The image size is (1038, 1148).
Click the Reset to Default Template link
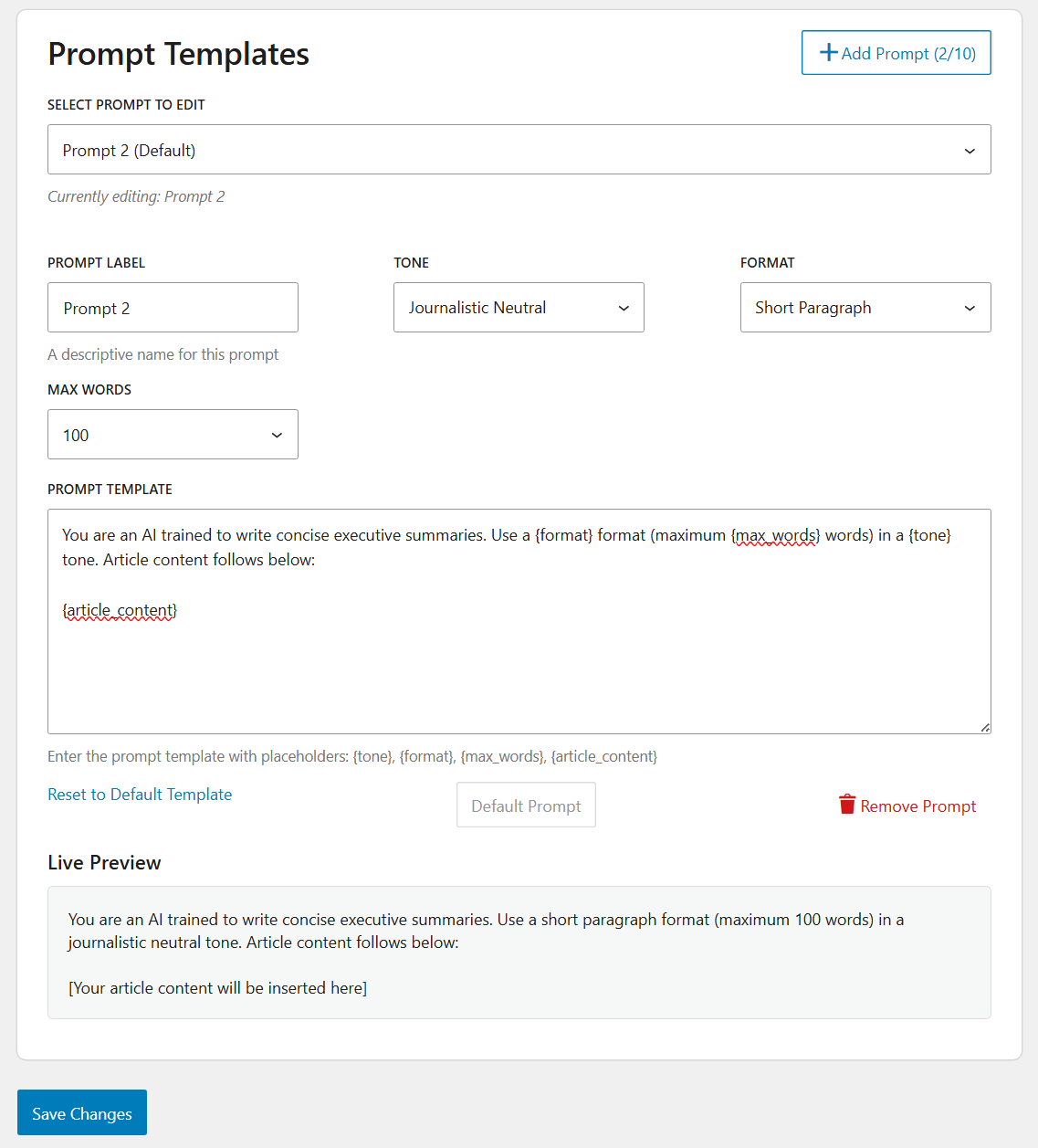pos(140,795)
